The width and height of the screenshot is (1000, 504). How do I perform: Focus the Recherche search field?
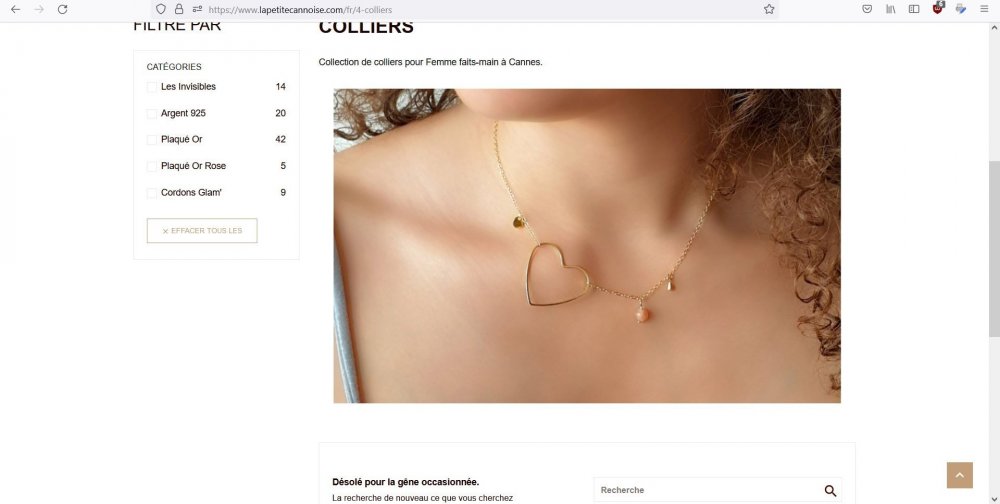(708, 490)
